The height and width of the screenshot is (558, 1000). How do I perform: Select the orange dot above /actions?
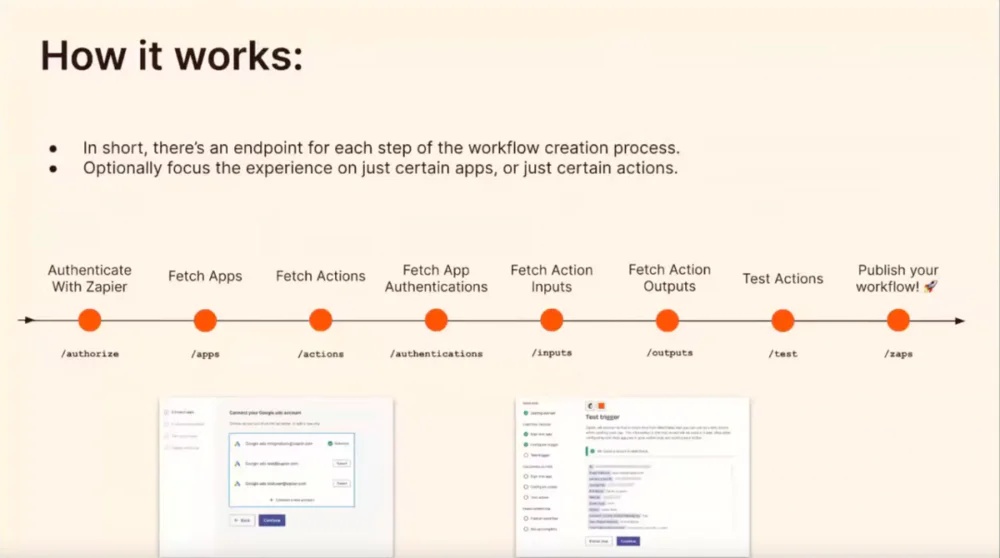(x=321, y=320)
